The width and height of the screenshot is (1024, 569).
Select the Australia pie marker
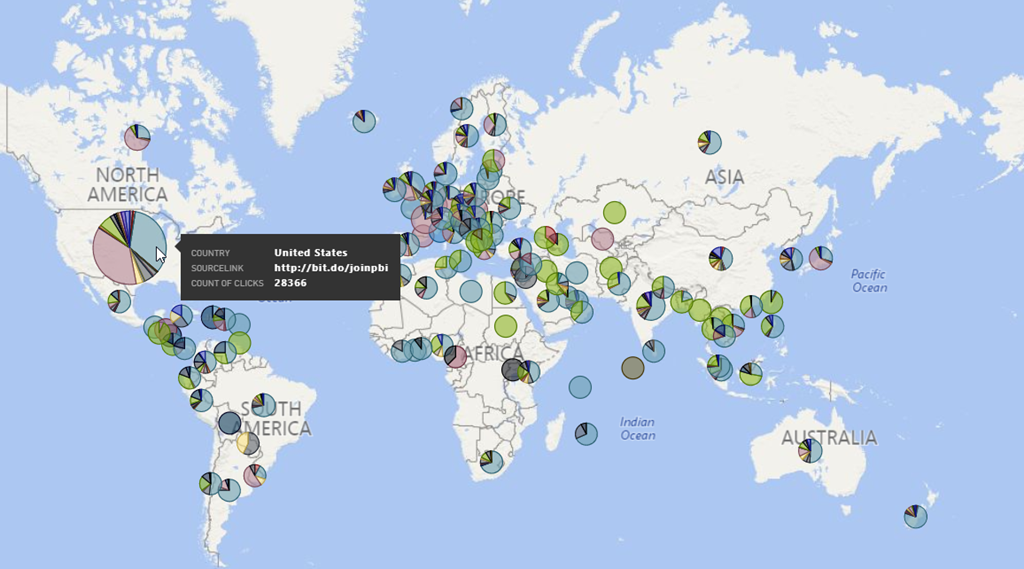click(x=810, y=451)
